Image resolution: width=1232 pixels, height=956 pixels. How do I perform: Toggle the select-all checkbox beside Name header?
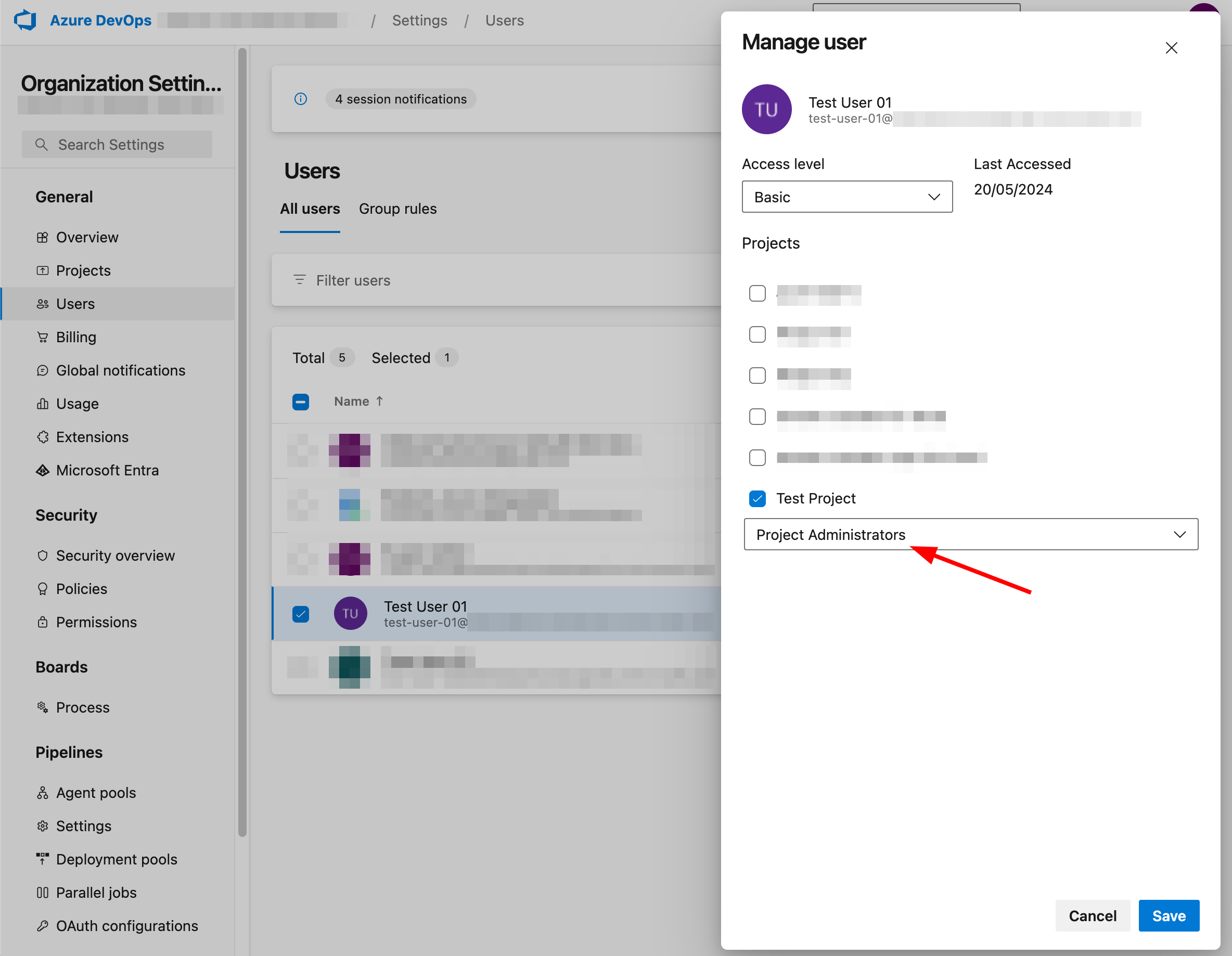coord(301,402)
